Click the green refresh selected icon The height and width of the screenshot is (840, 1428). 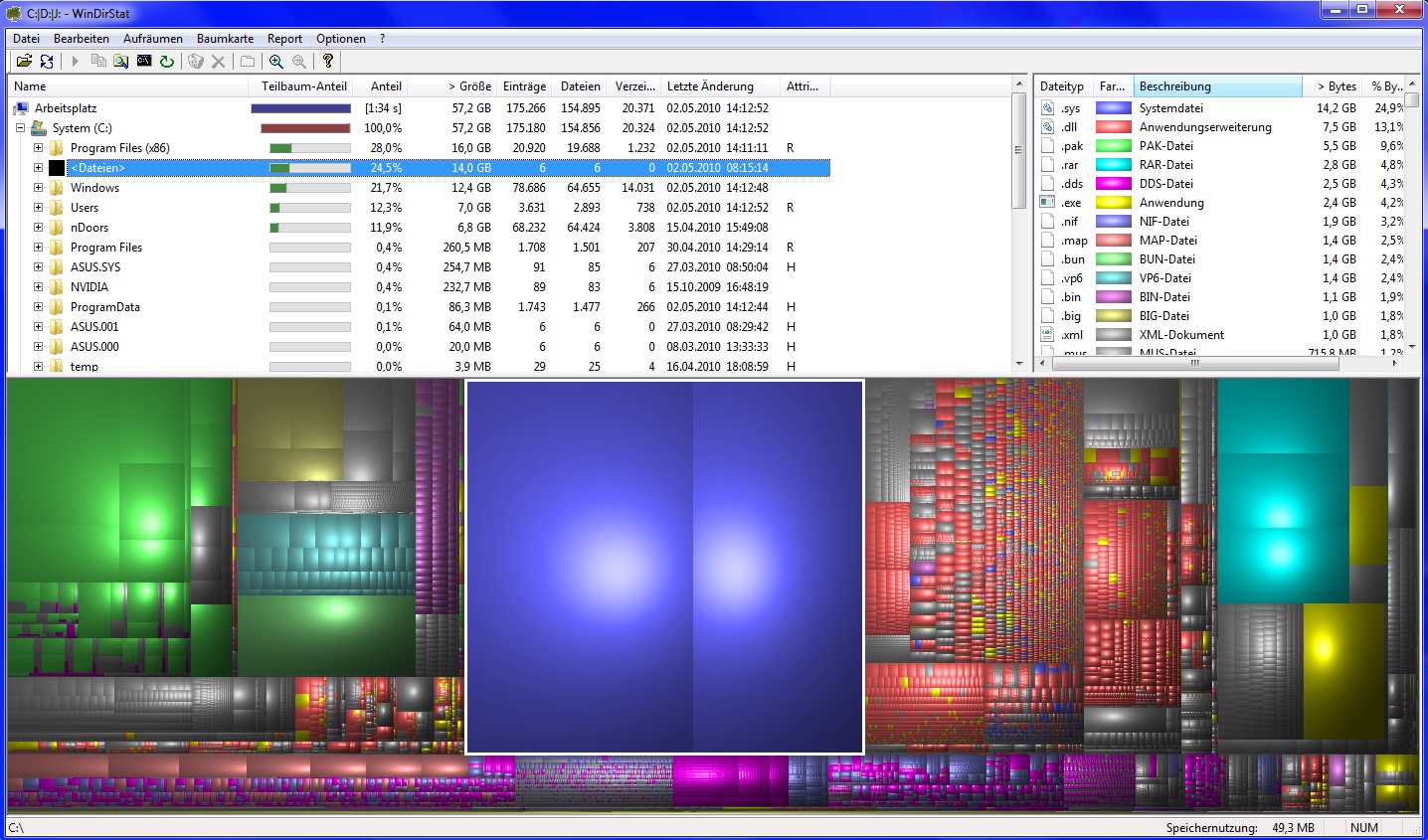click(167, 62)
